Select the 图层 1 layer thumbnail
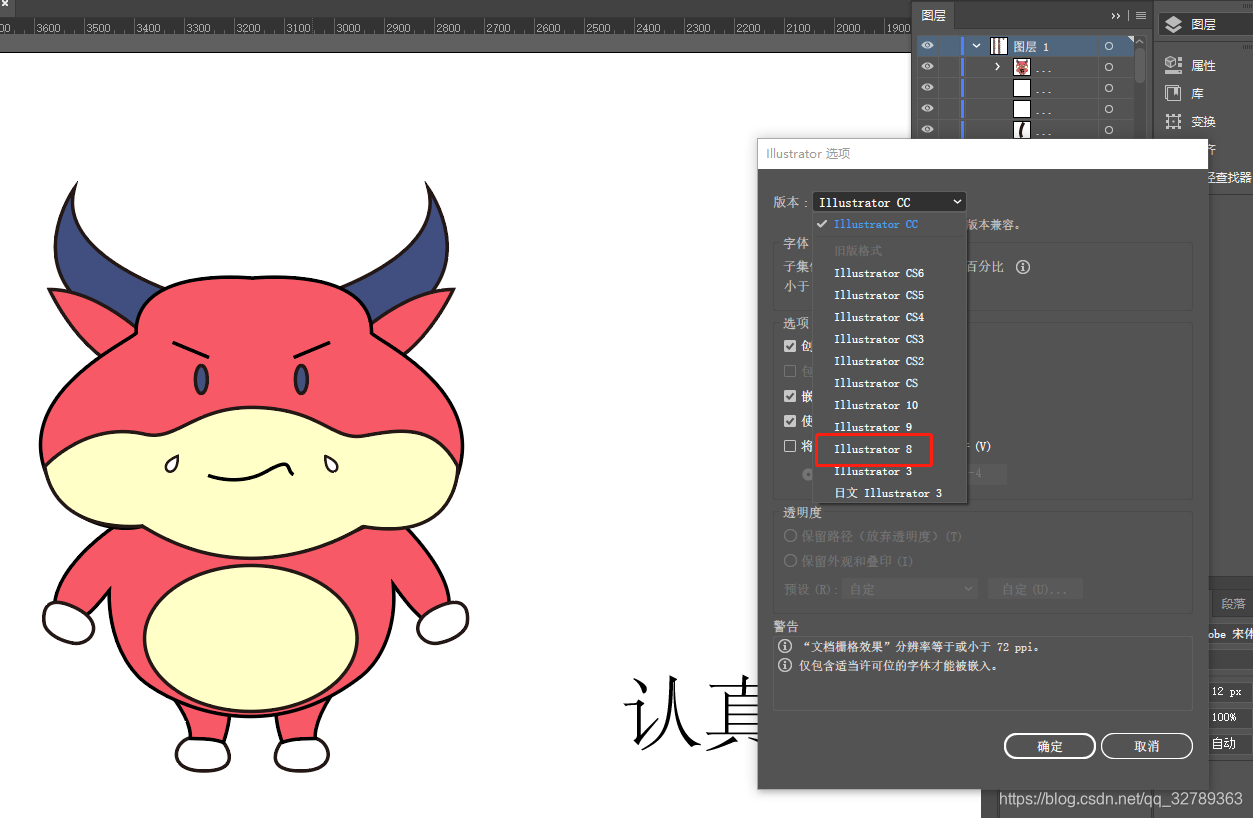This screenshot has width=1253, height=818. point(998,46)
